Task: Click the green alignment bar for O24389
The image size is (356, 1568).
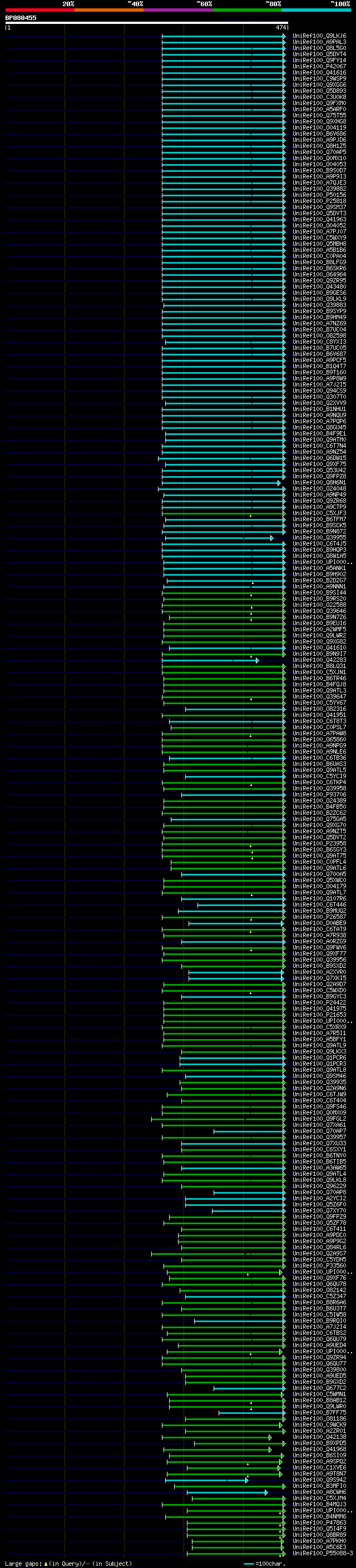Action: [224, 800]
